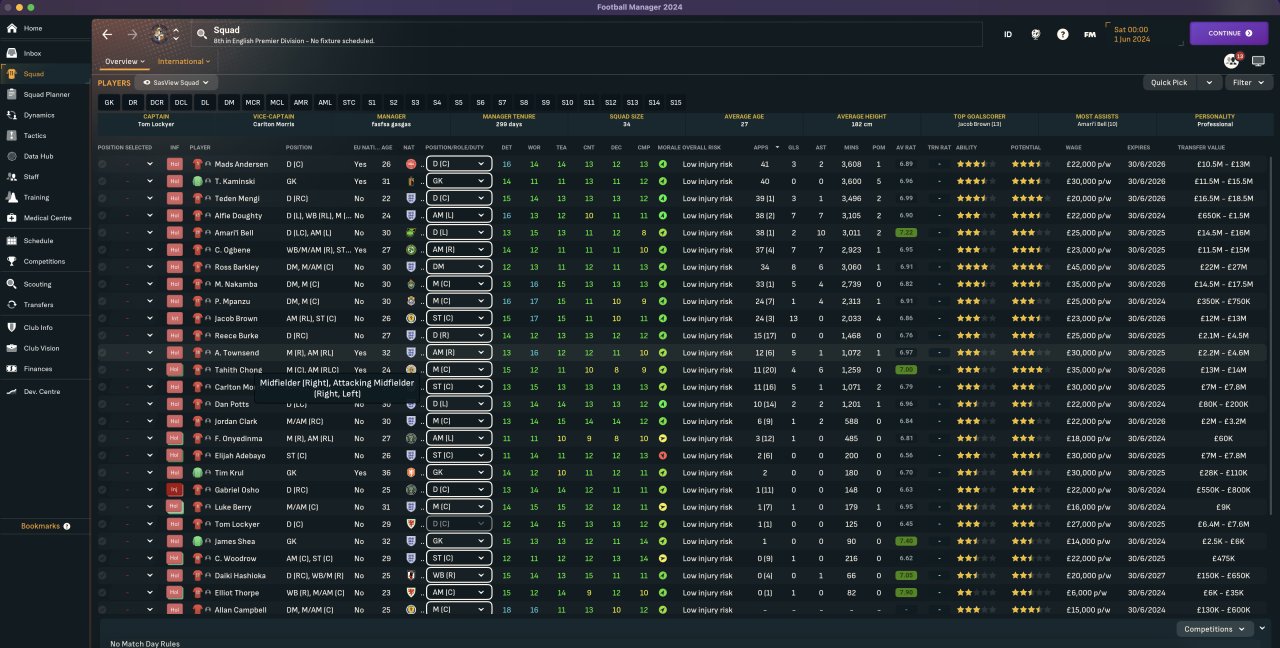Open the Inbox sidebar icon
The image size is (1280, 648).
click(12, 53)
